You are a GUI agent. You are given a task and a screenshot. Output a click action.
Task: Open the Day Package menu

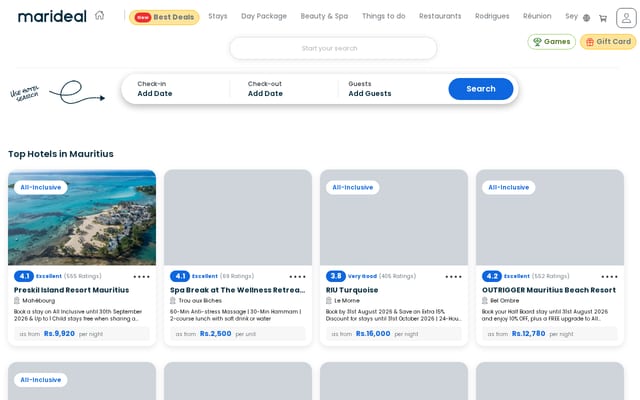264,16
